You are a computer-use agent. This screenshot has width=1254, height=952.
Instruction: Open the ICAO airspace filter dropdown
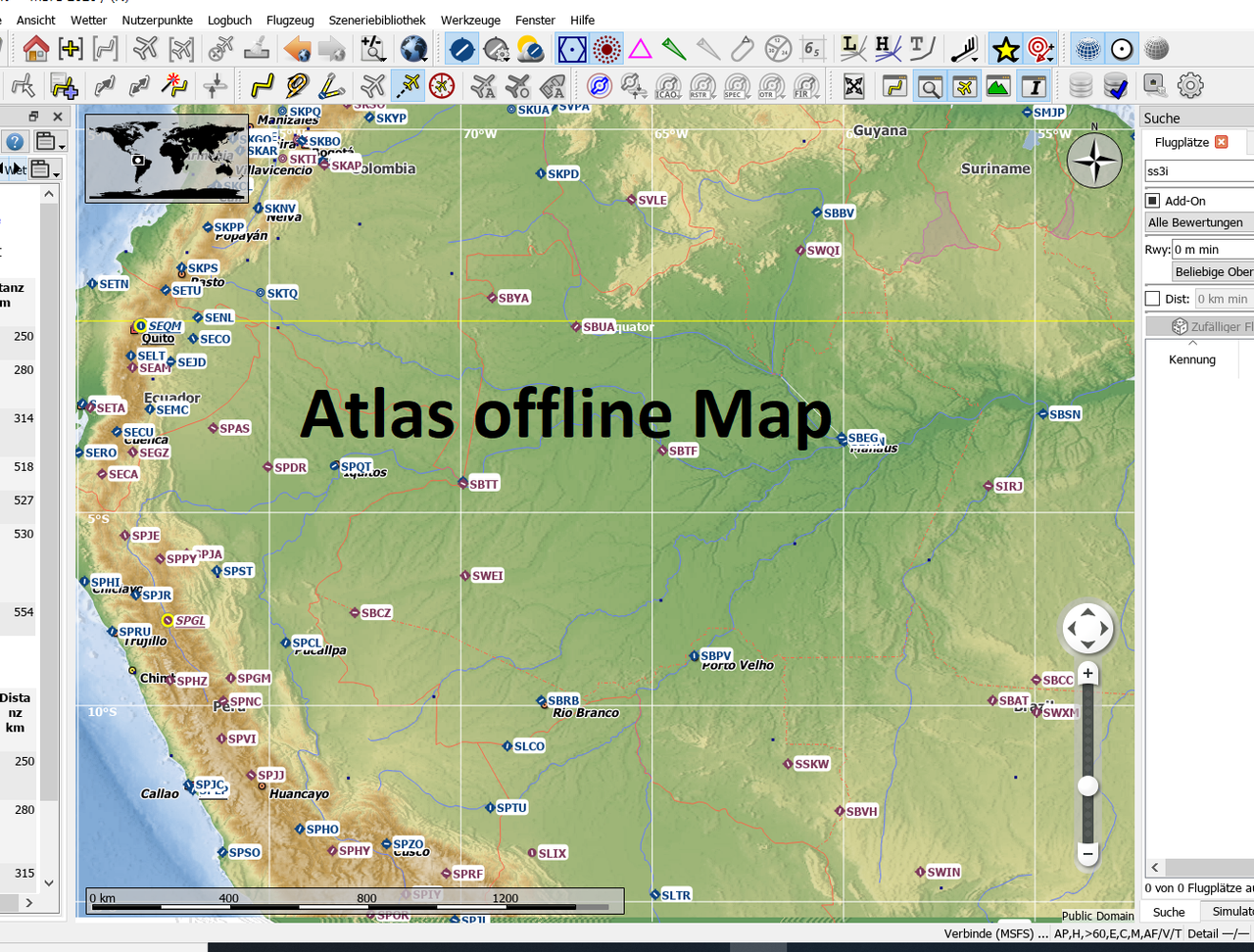(669, 86)
